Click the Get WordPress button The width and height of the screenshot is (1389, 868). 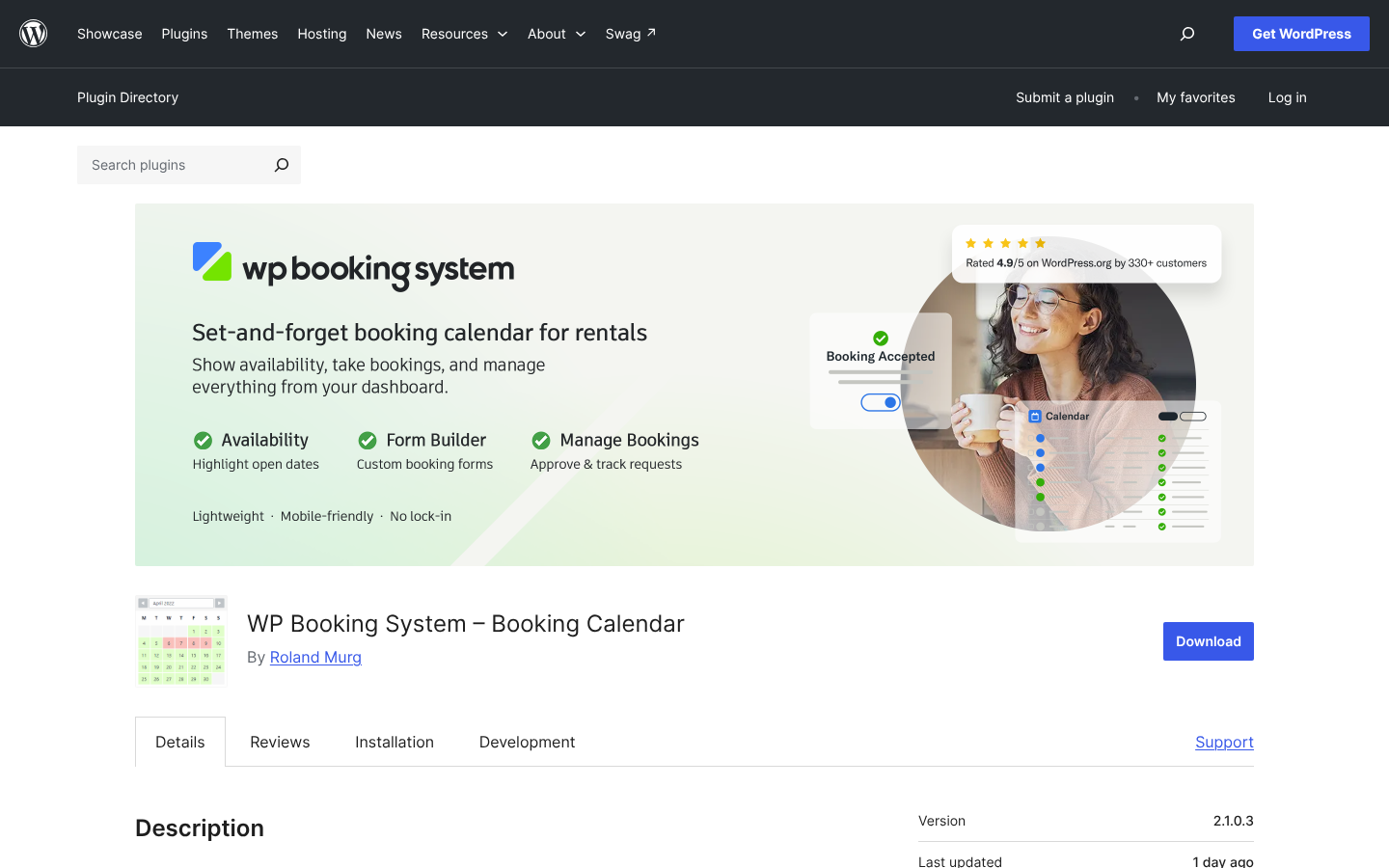pyautogui.click(x=1301, y=34)
